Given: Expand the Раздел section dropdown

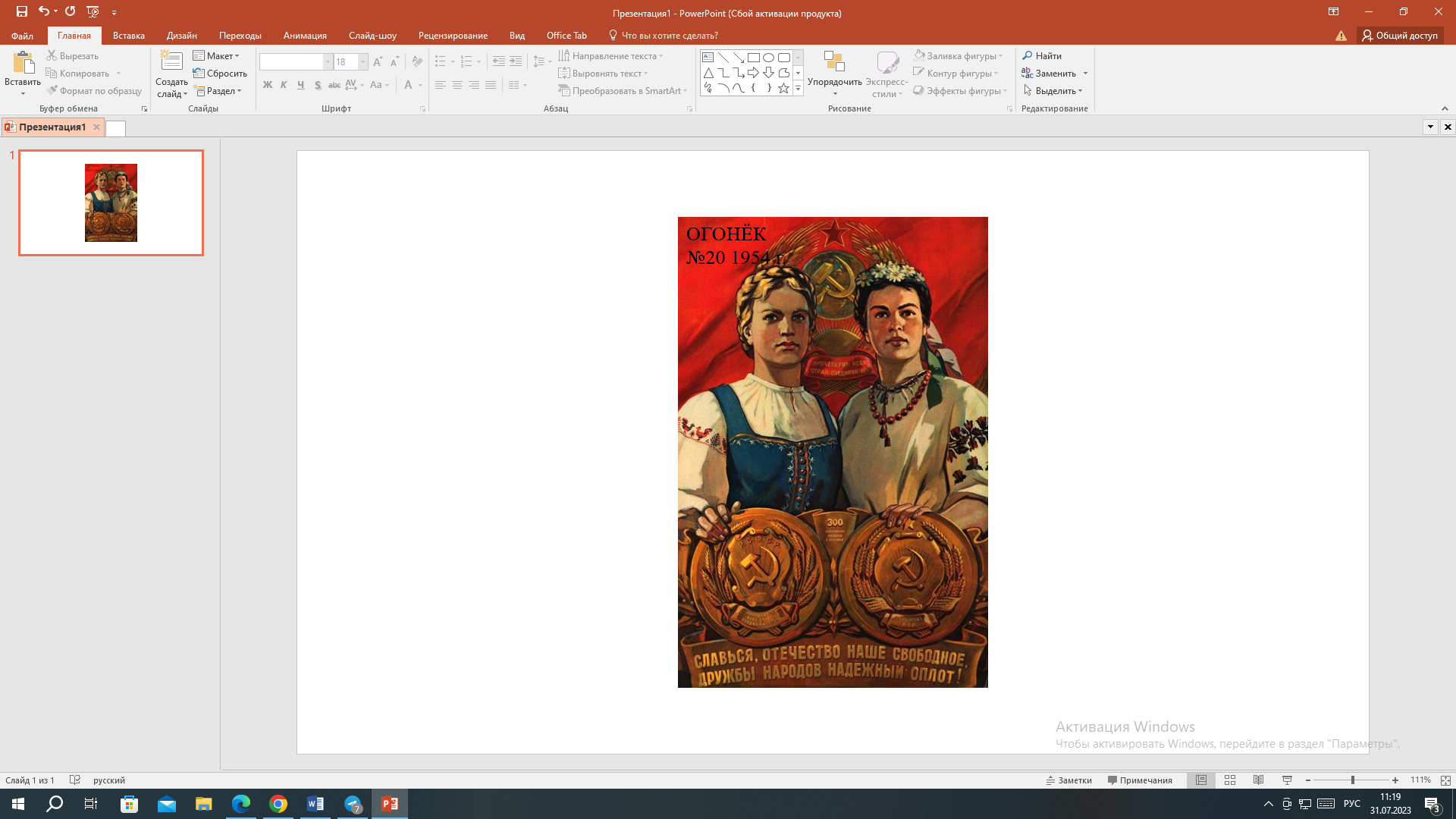Looking at the screenshot, I should click(218, 91).
